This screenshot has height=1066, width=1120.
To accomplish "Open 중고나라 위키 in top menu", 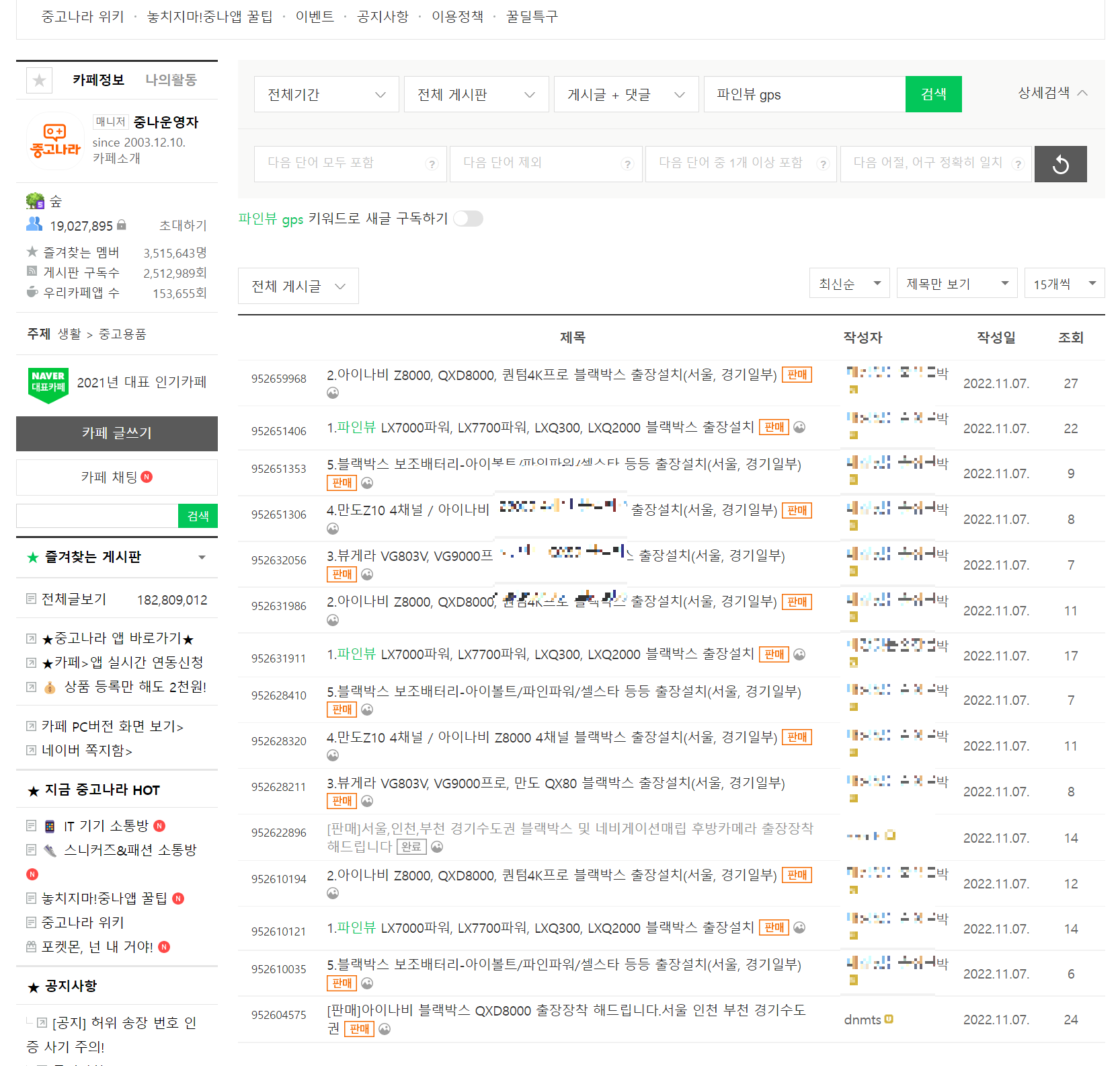I will [83, 16].
